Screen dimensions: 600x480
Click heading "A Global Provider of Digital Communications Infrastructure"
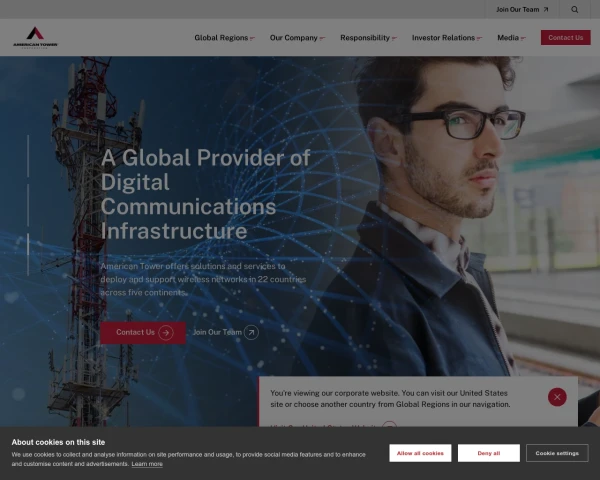205,194
